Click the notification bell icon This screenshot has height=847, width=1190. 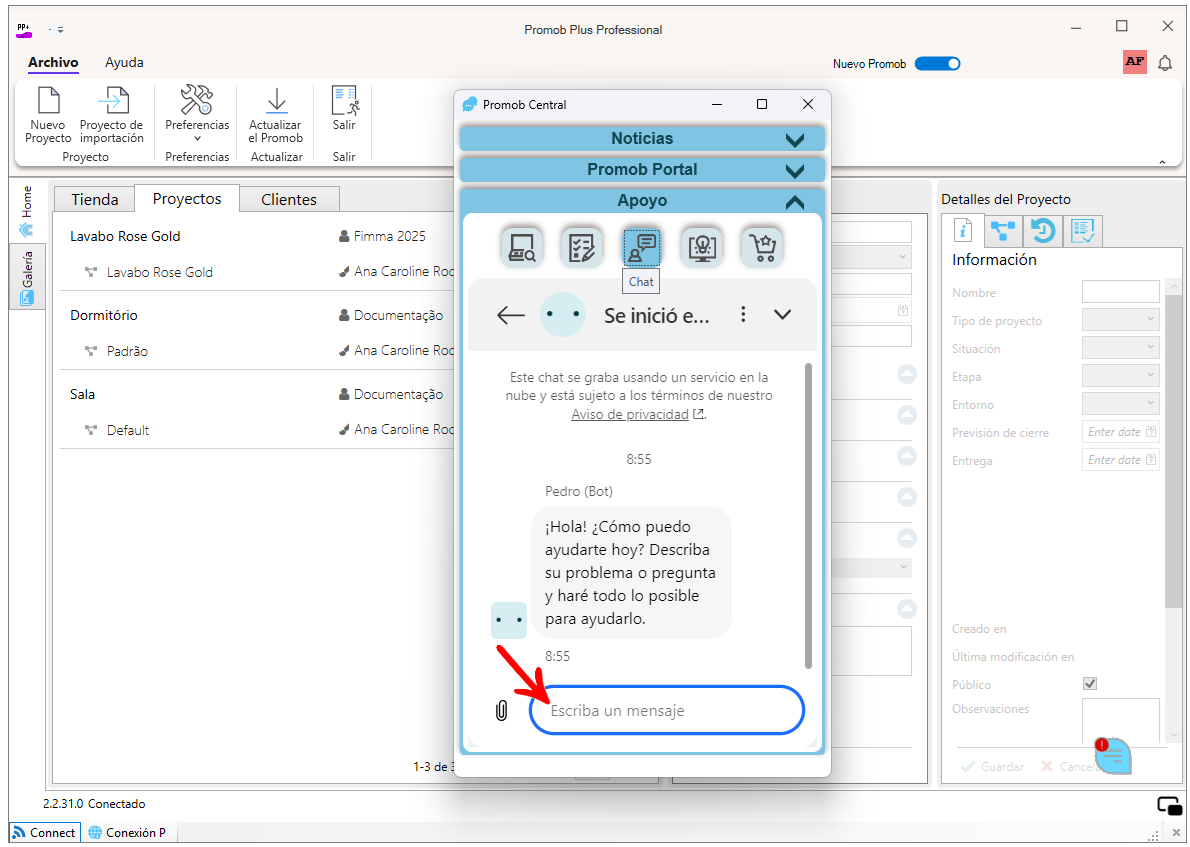click(1165, 63)
